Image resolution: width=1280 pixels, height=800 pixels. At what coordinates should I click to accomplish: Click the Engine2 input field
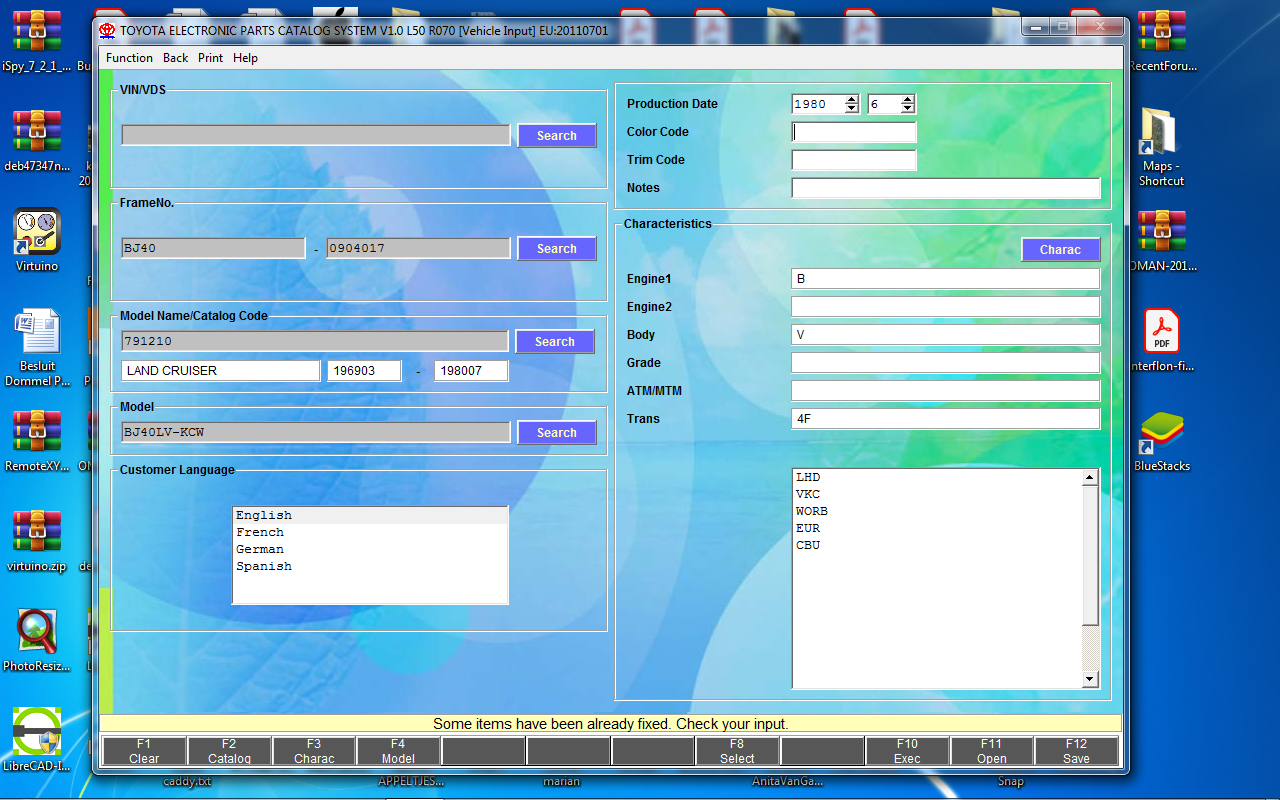pos(946,307)
